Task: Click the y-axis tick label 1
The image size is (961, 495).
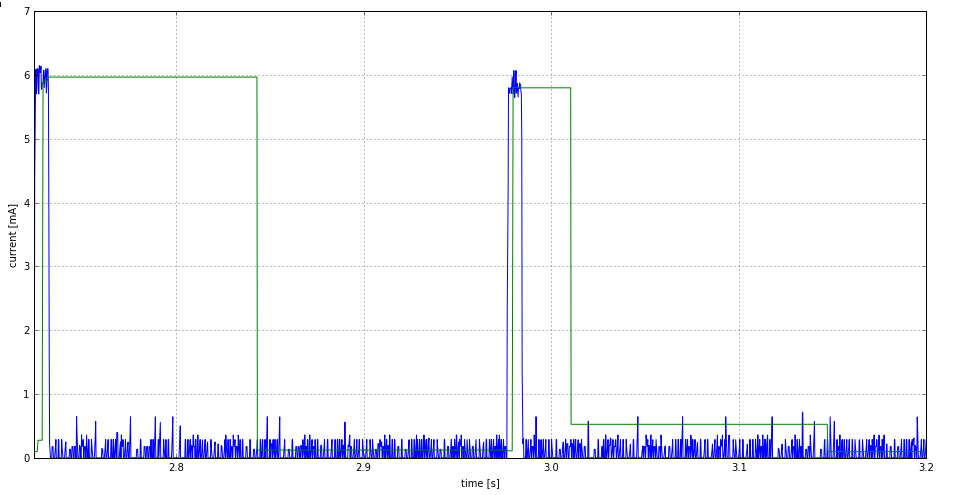Action: coord(26,395)
